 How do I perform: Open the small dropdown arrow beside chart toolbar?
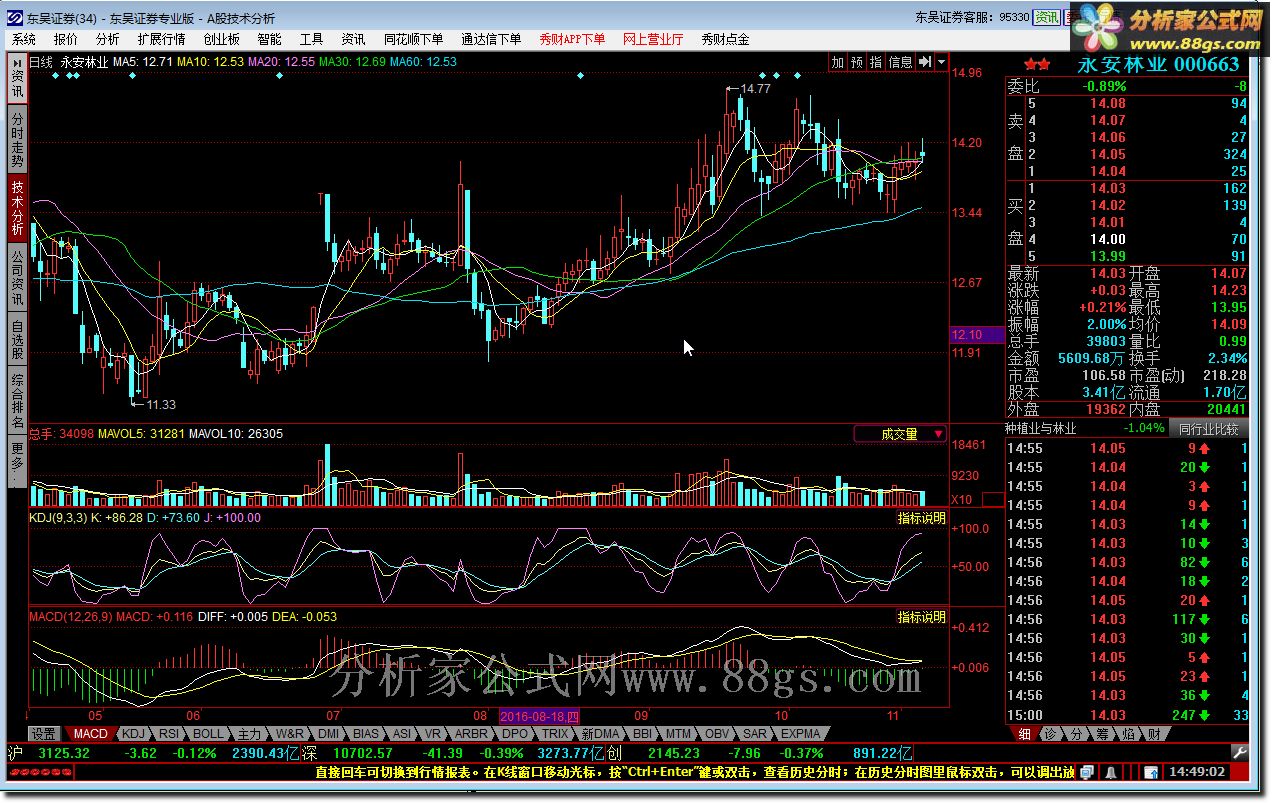pos(941,62)
